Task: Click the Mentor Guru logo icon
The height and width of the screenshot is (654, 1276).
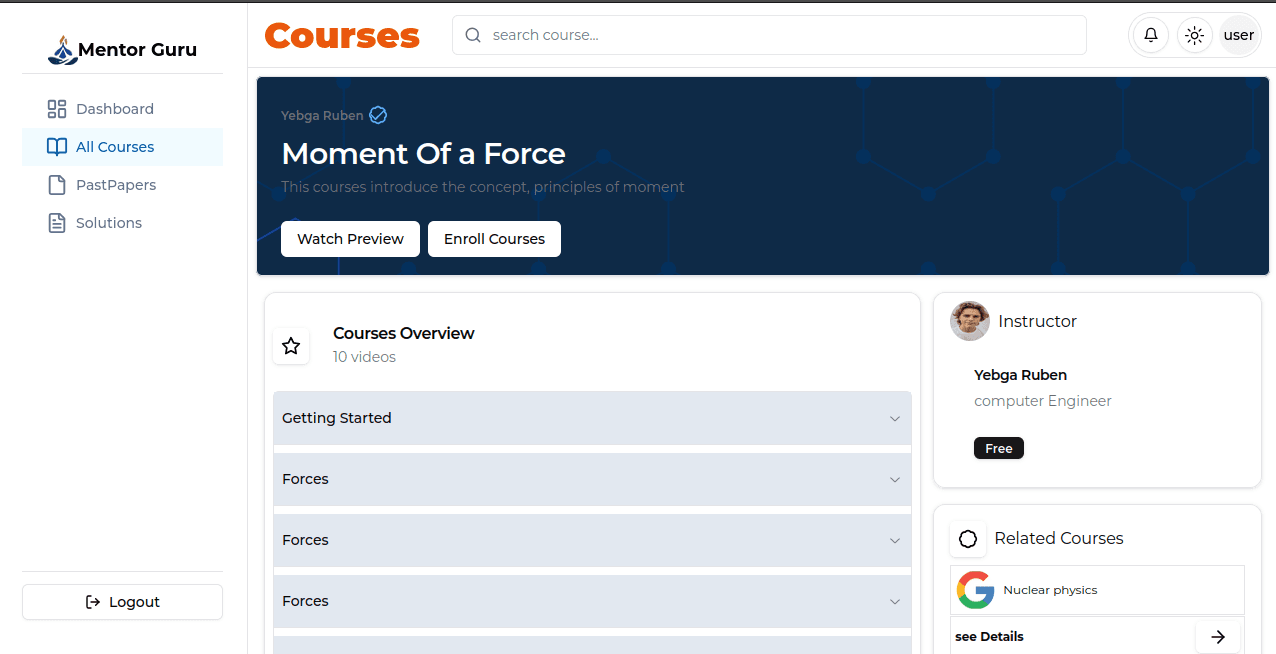Action: pos(62,50)
